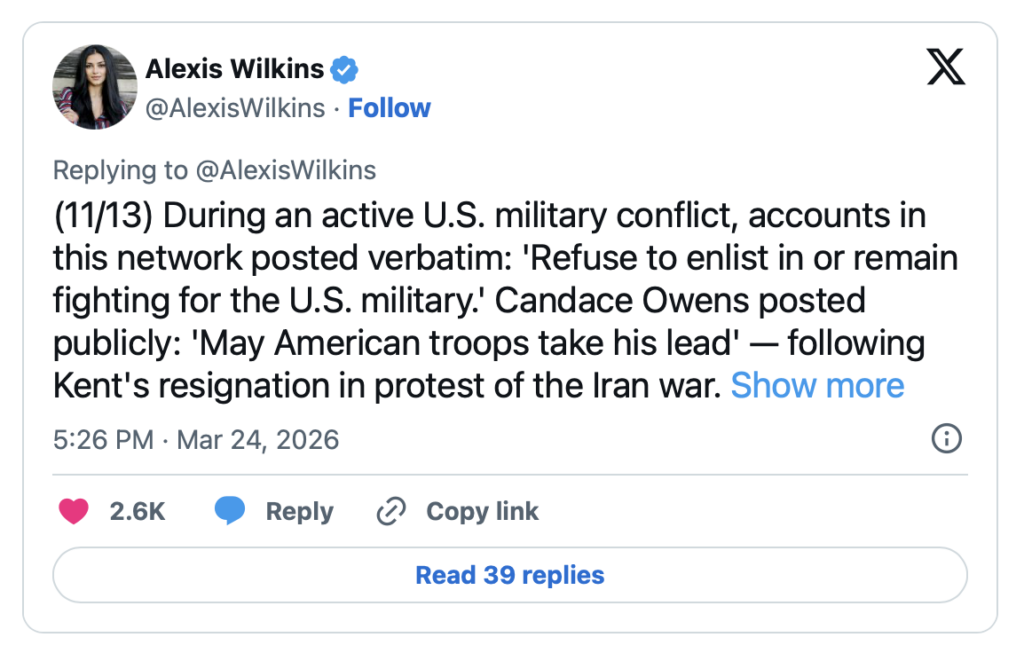Screen dimensions: 1024x653
Task: Open the tweet info circle icon
Action: pyautogui.click(x=946, y=438)
